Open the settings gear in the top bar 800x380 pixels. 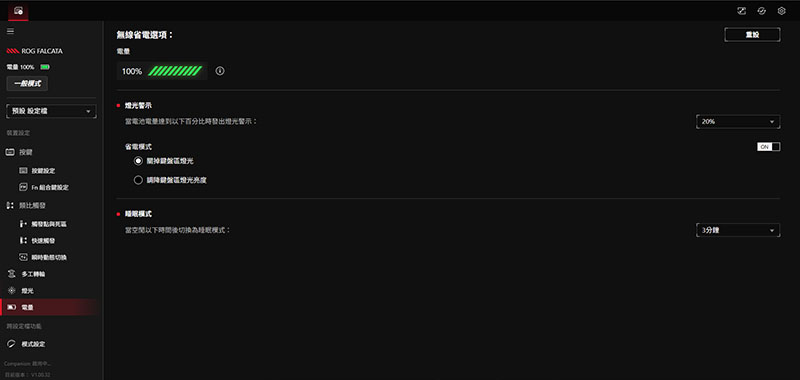(781, 11)
